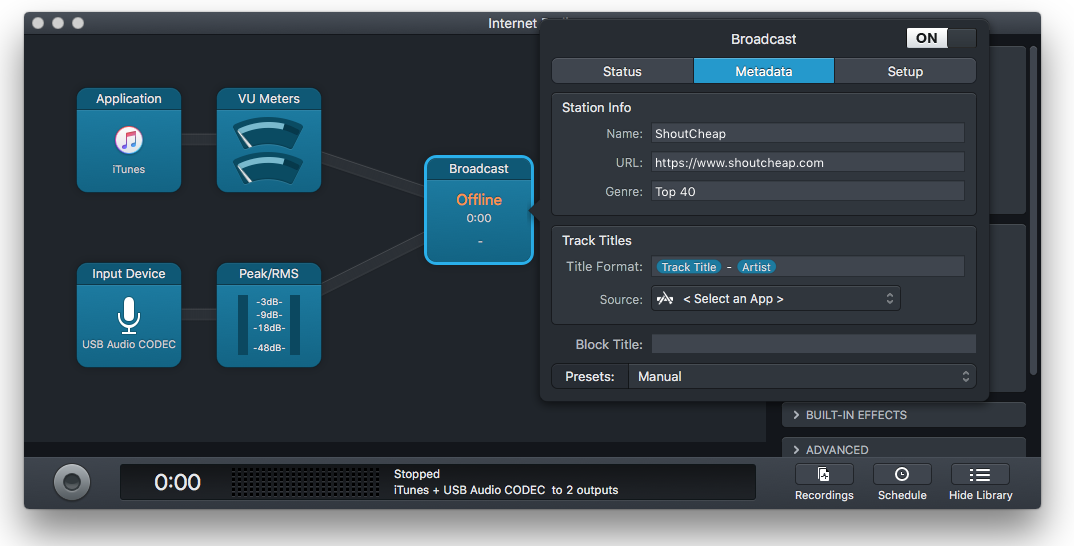Click the Stopped status text

coord(416,474)
